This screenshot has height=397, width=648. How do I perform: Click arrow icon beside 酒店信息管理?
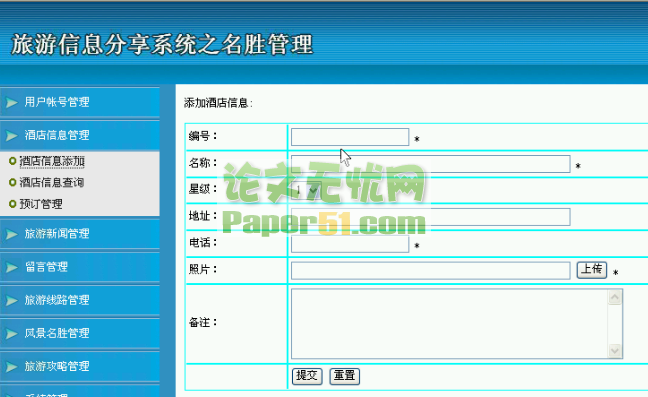(12, 135)
